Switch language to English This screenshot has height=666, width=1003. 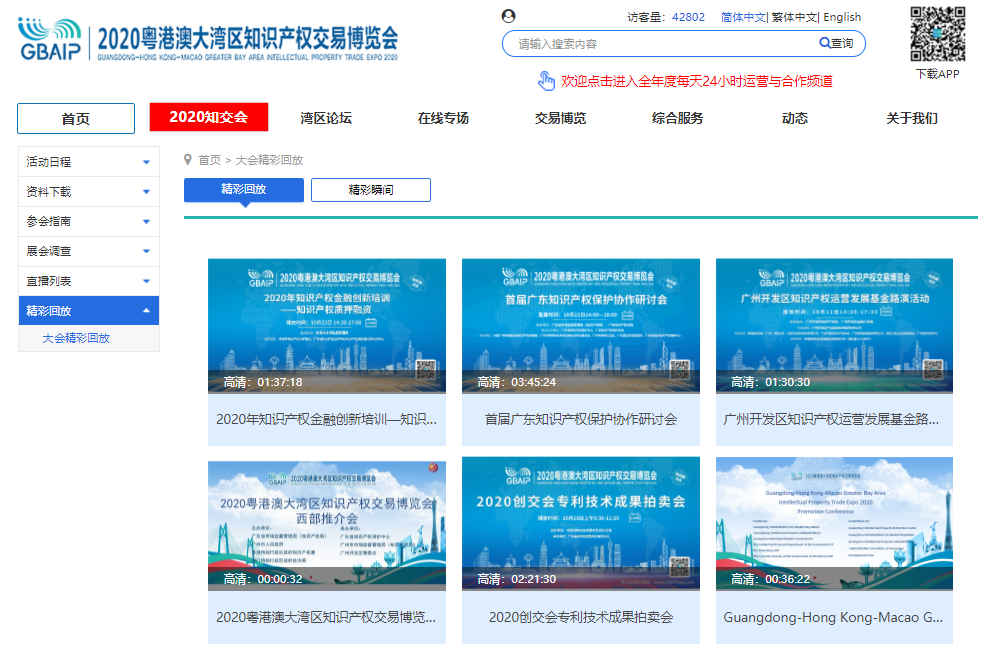click(842, 17)
